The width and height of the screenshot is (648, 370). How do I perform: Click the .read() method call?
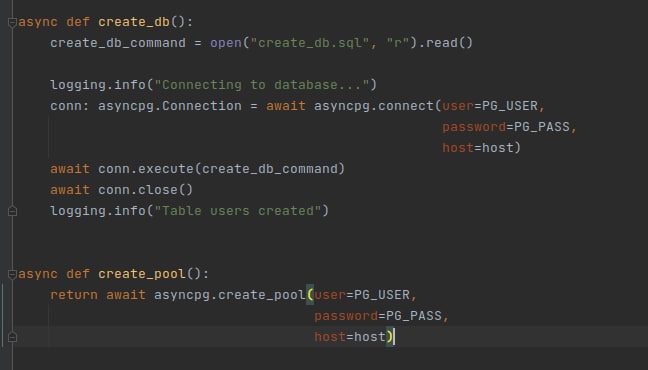[445, 43]
